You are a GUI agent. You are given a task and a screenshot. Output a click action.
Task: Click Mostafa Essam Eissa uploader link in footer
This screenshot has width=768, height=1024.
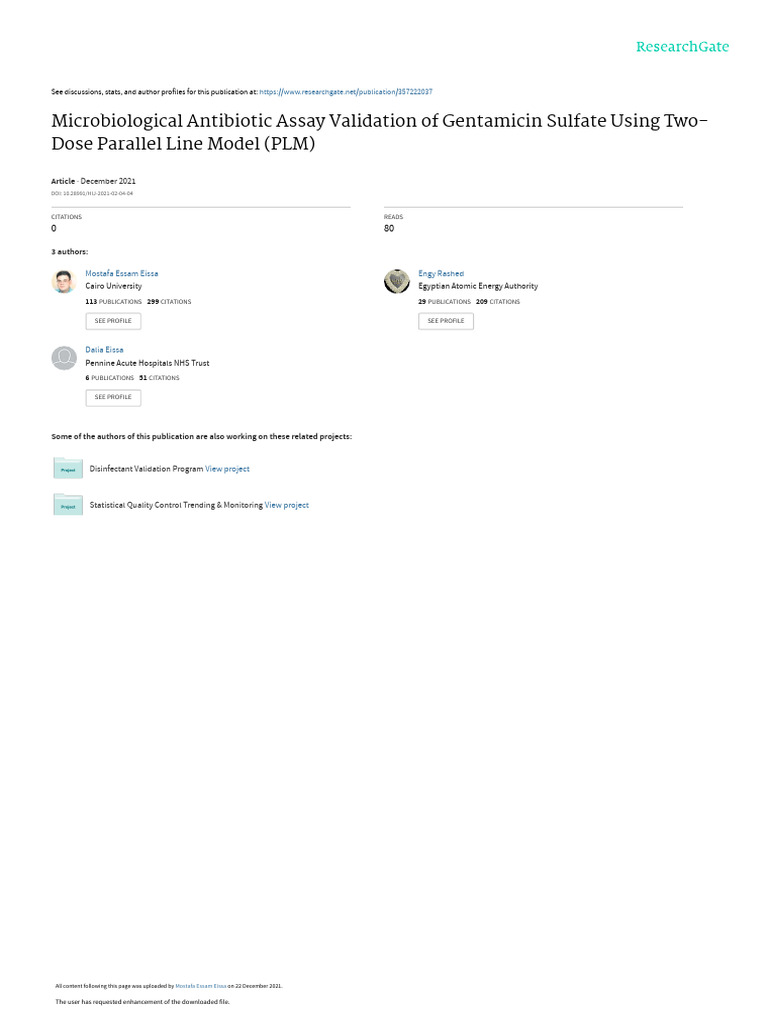pyautogui.click(x=200, y=986)
